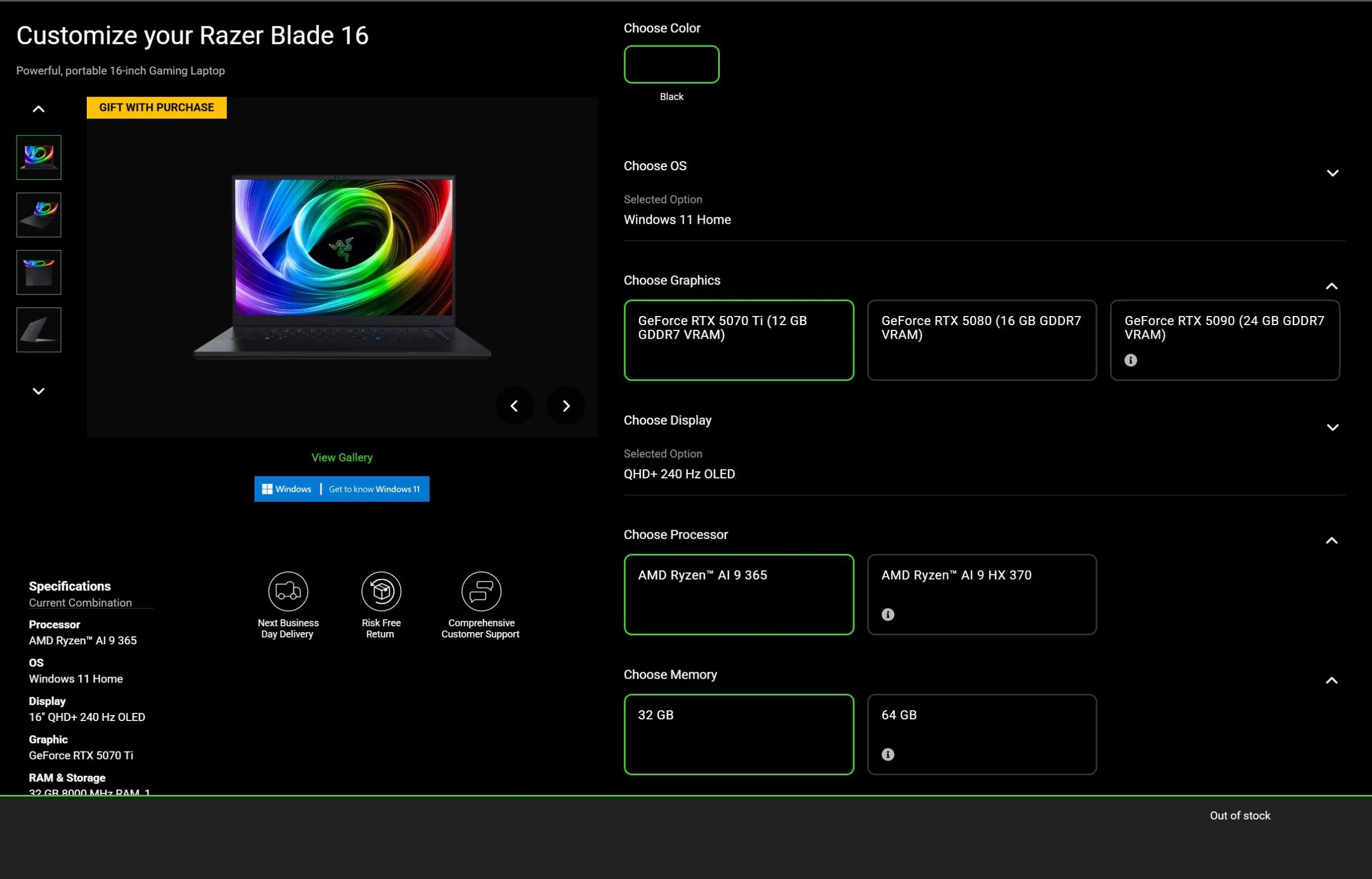
Task: Select GeForce RTX 5090 graphics option
Action: (1225, 340)
